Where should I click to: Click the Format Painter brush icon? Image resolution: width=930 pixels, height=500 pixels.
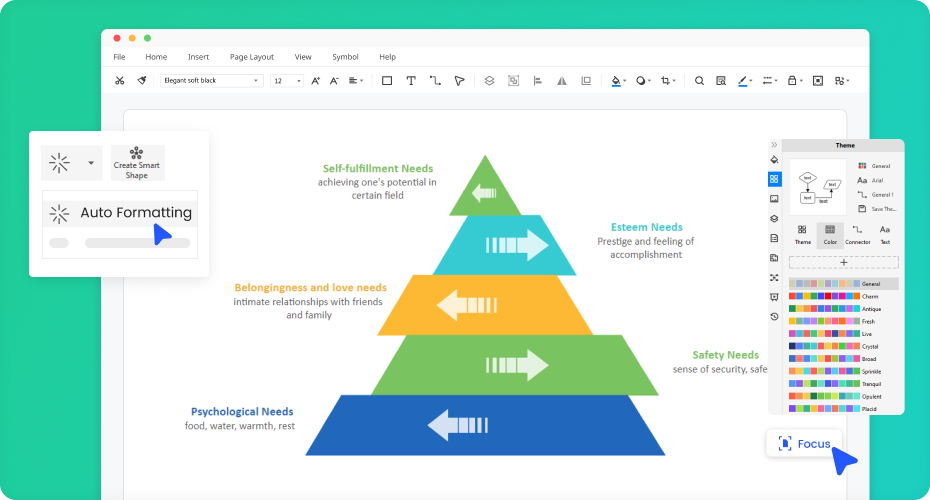(x=142, y=81)
